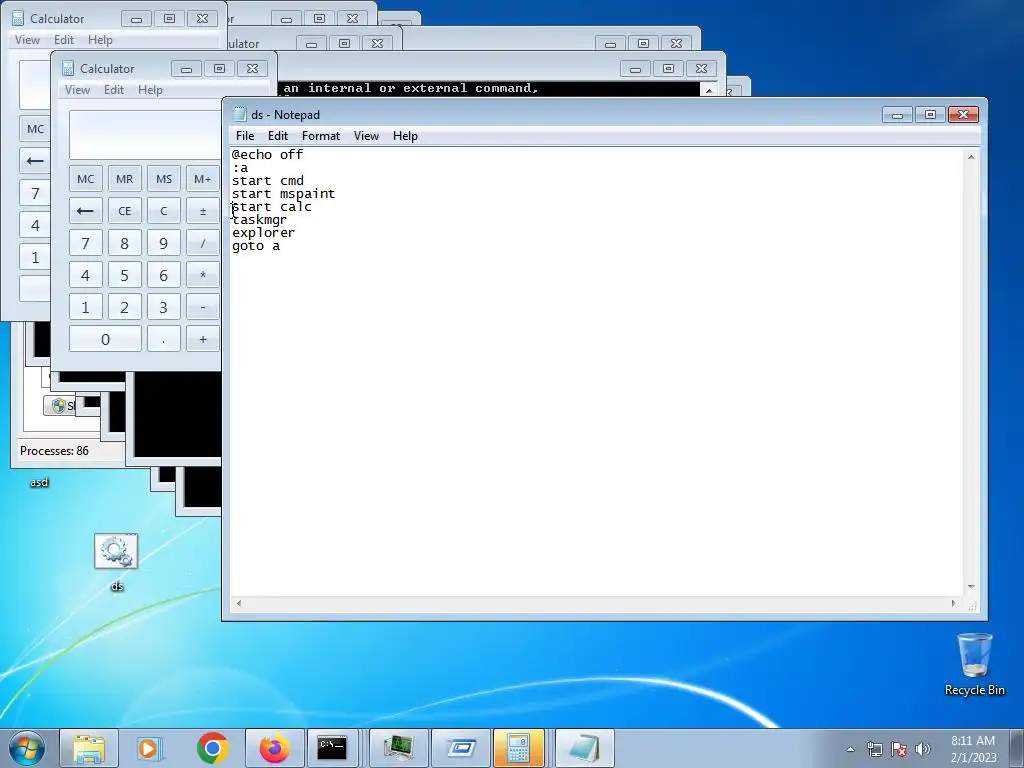Image resolution: width=1024 pixels, height=768 pixels.
Task: Switch to Task Manager taskbar icon
Action: (x=398, y=748)
